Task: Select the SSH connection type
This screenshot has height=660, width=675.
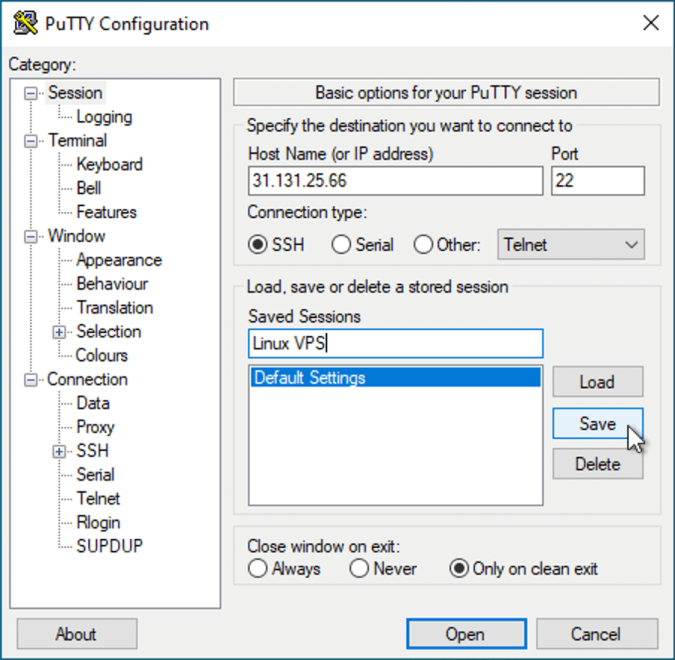Action: coord(258,244)
